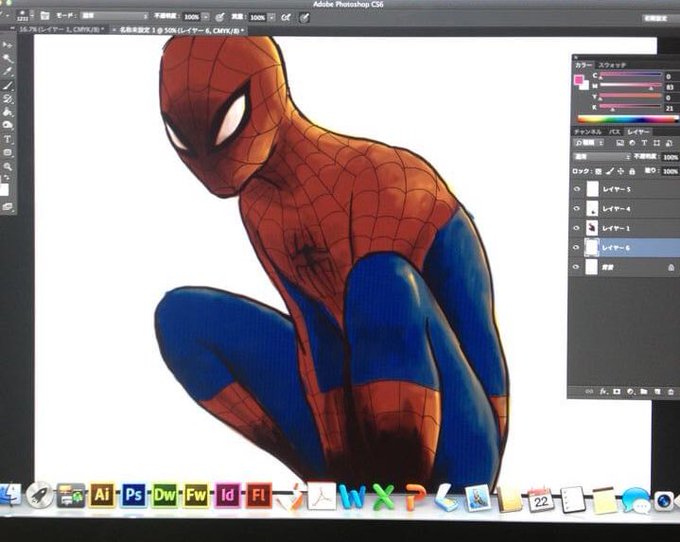Hide レイヤー 6 with its eye icon
The image size is (680, 542).
[x=576, y=248]
